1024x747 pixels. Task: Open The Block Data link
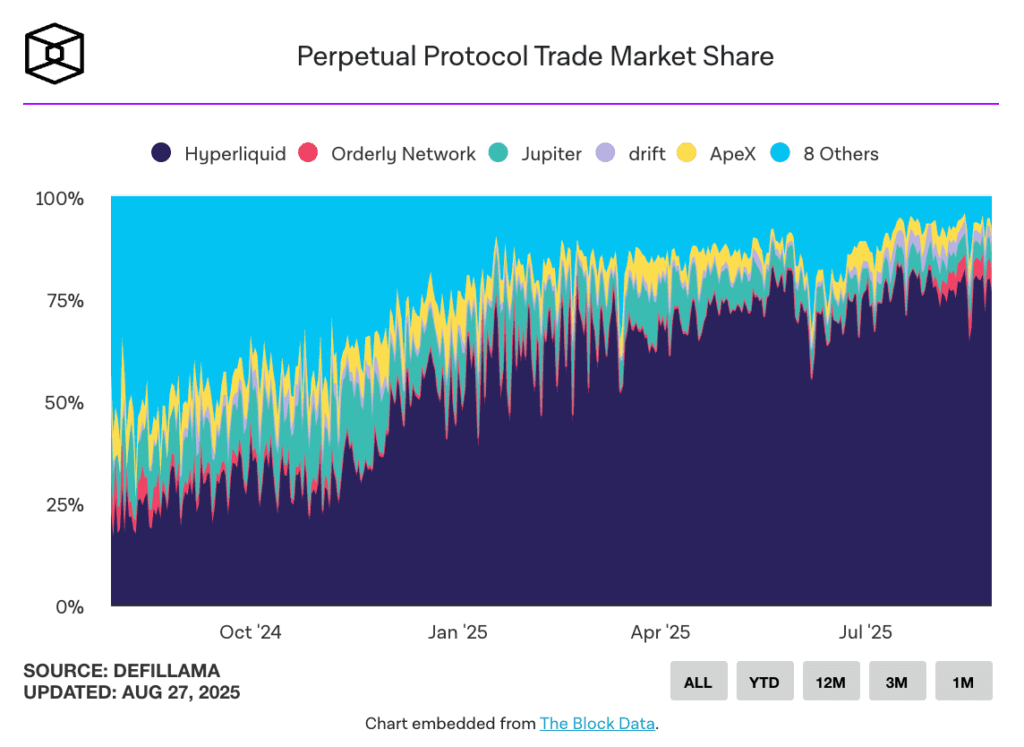(x=597, y=723)
